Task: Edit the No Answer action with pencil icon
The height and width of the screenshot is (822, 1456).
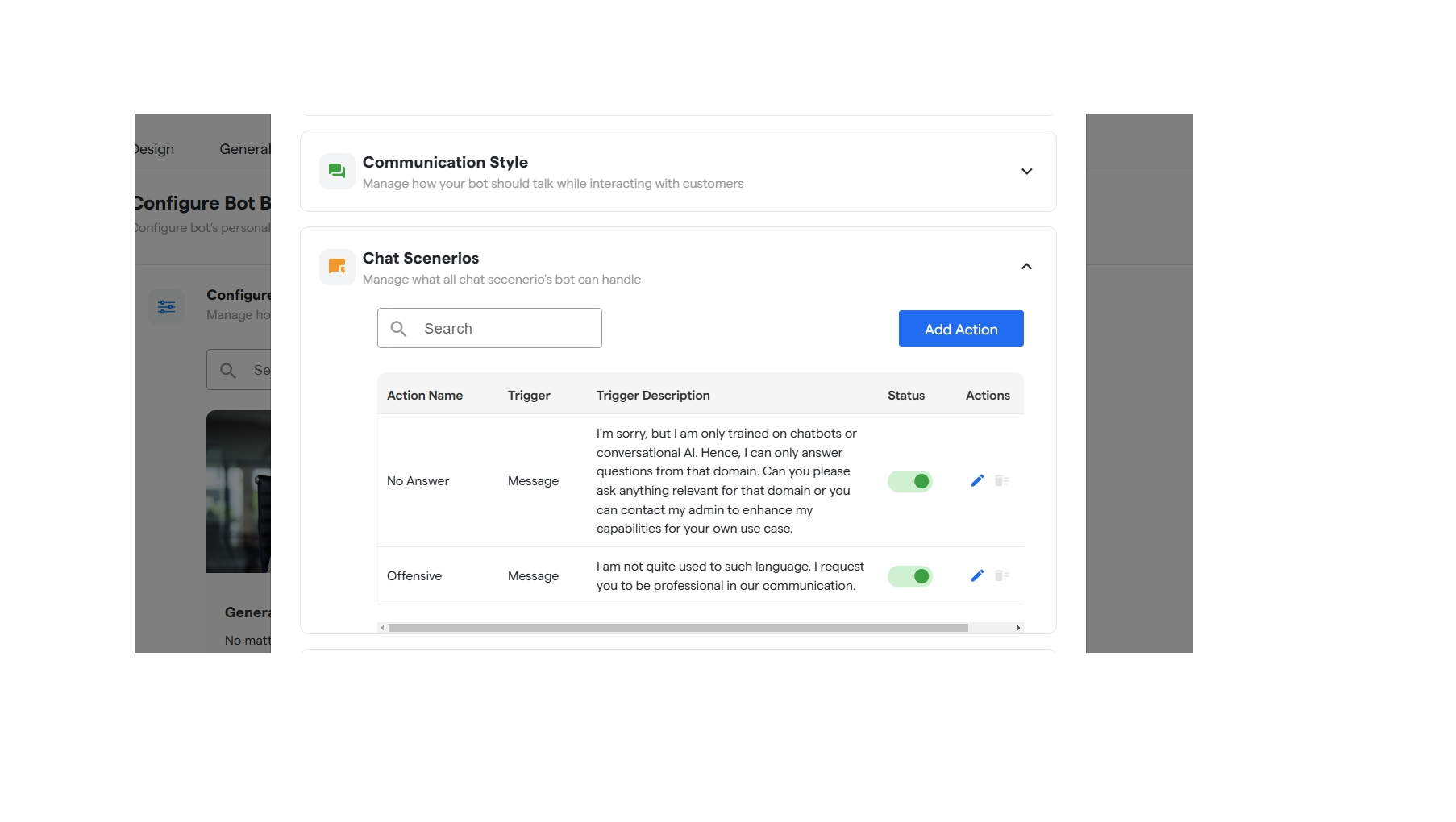Action: pos(977,481)
